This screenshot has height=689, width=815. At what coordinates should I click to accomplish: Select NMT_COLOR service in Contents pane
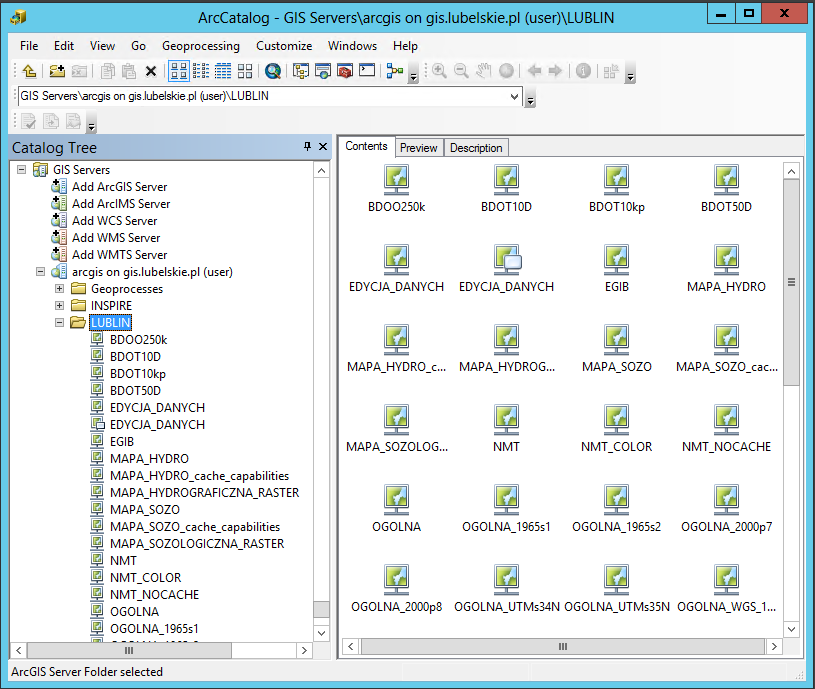(x=616, y=427)
